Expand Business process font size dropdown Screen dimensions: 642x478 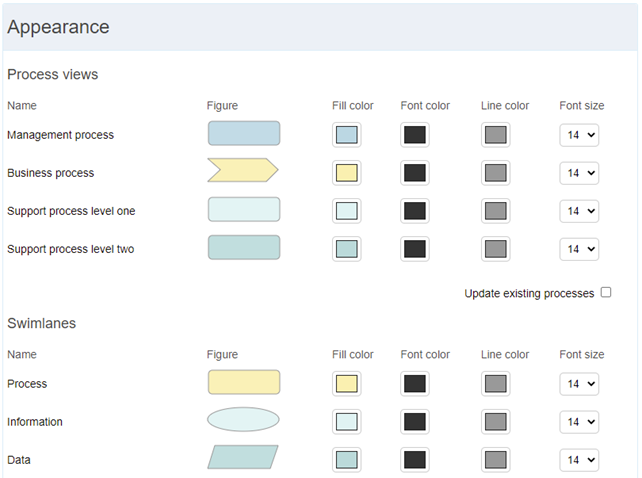579,173
